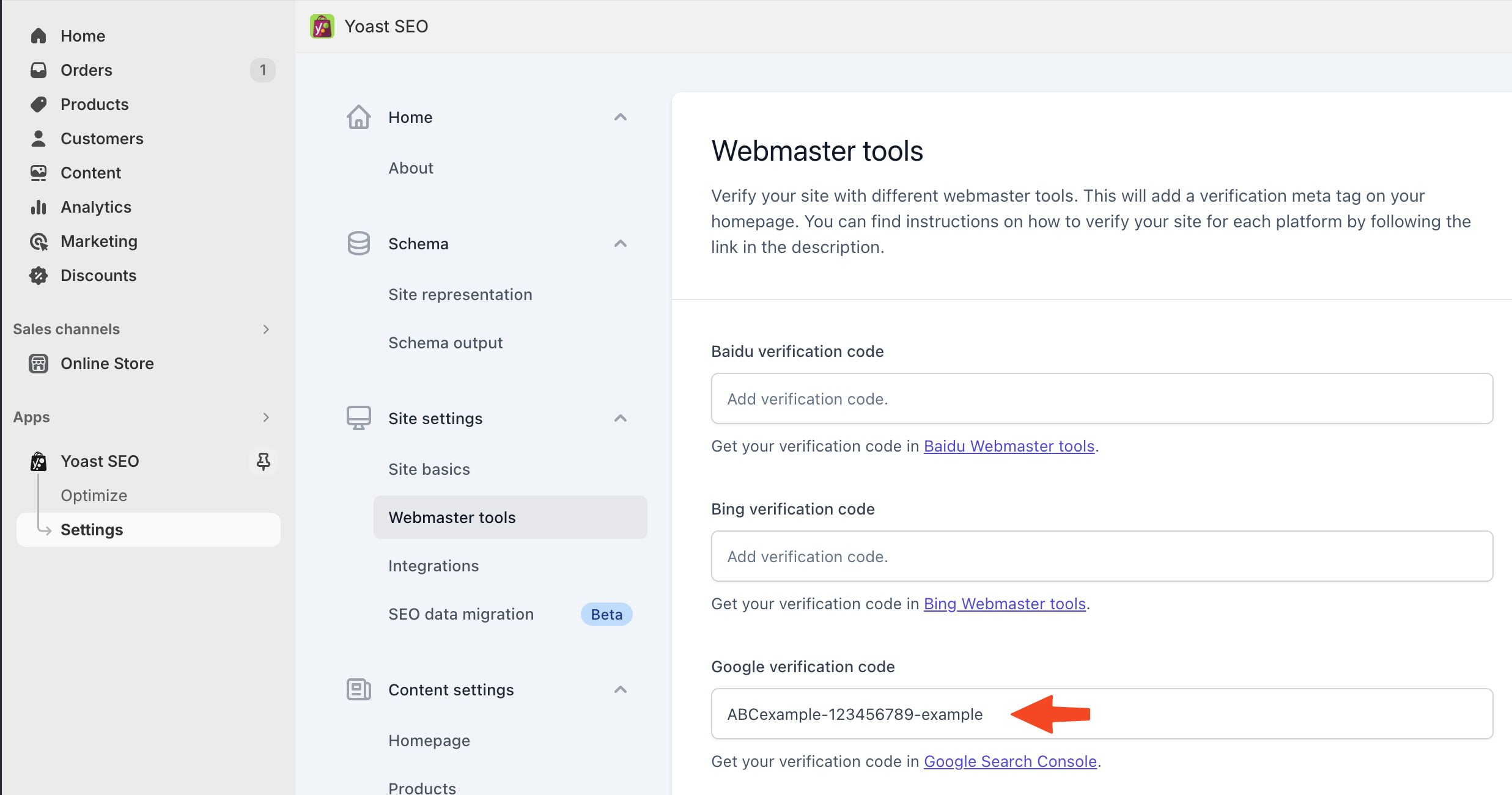
Task: Click the Baidu verification code field
Action: click(x=1101, y=398)
